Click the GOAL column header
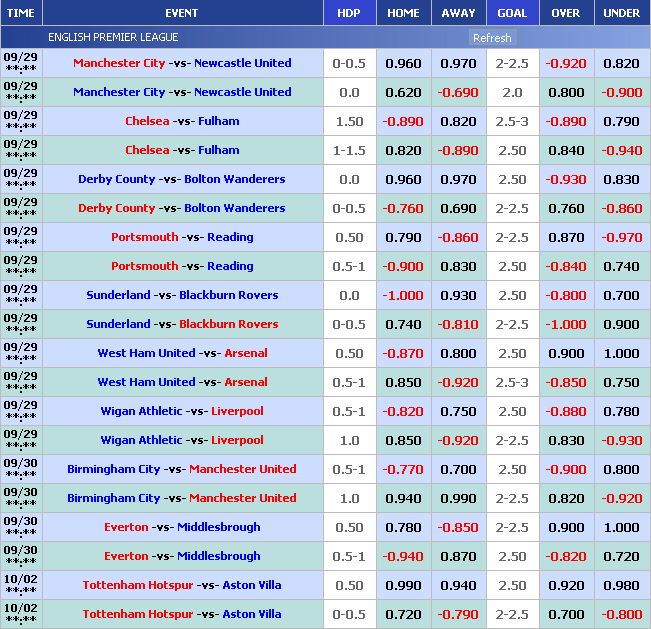651x629 pixels. pos(511,13)
